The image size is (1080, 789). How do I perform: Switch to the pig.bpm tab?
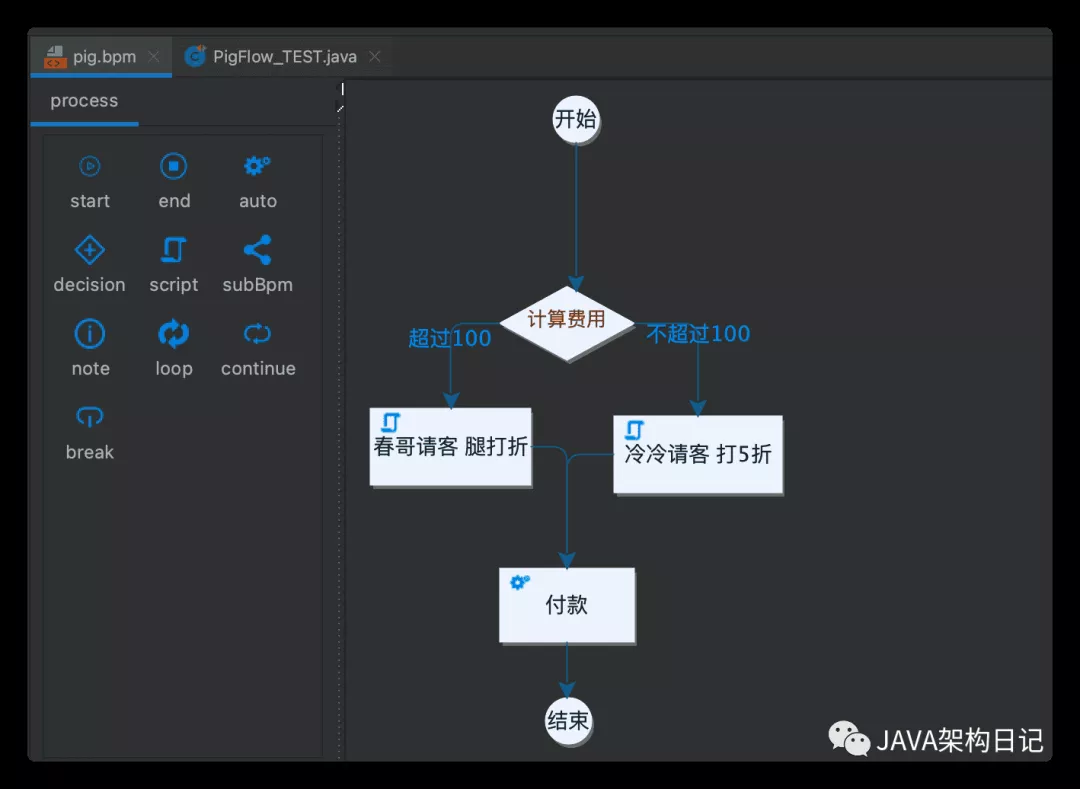pos(101,56)
